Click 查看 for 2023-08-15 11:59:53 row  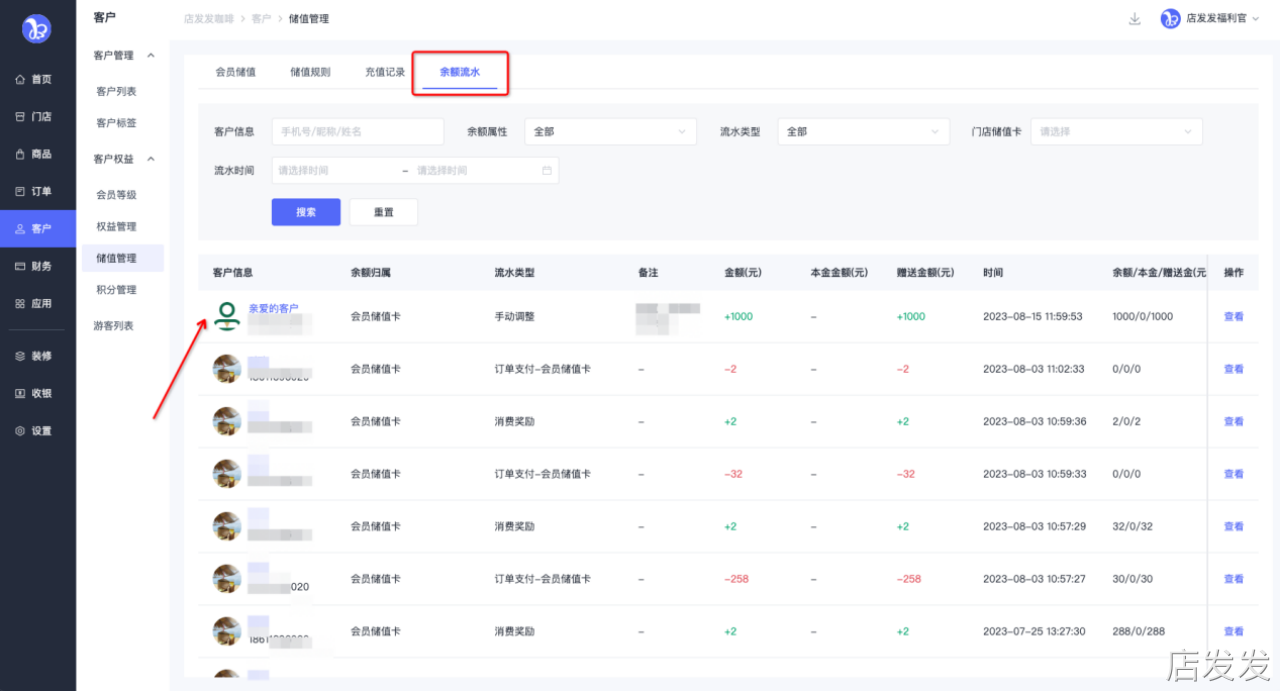tap(1234, 317)
